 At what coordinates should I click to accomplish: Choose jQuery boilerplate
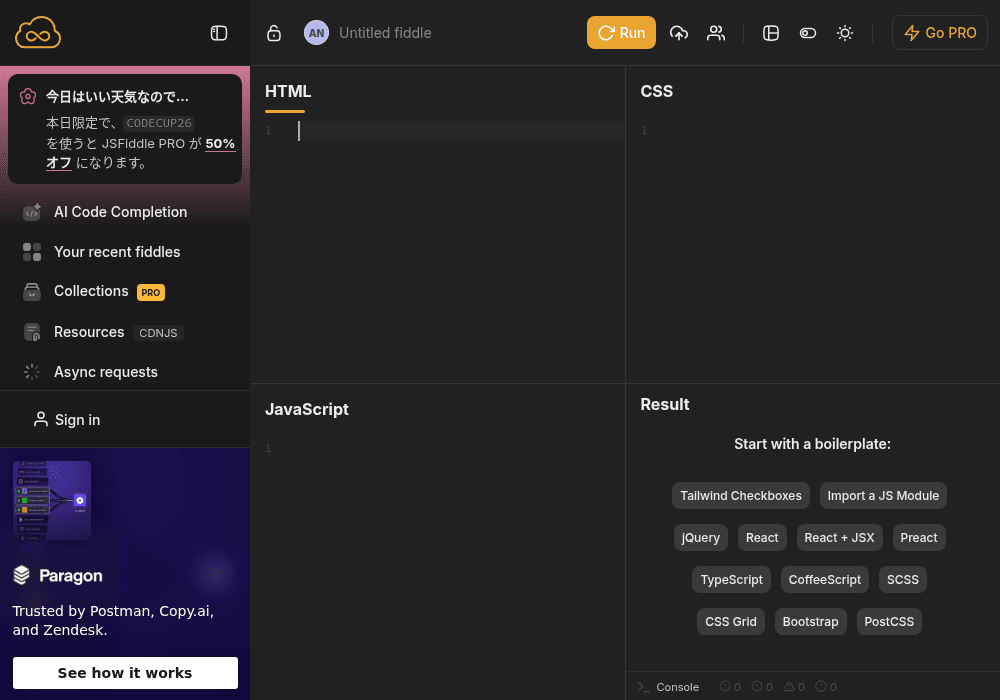click(700, 537)
